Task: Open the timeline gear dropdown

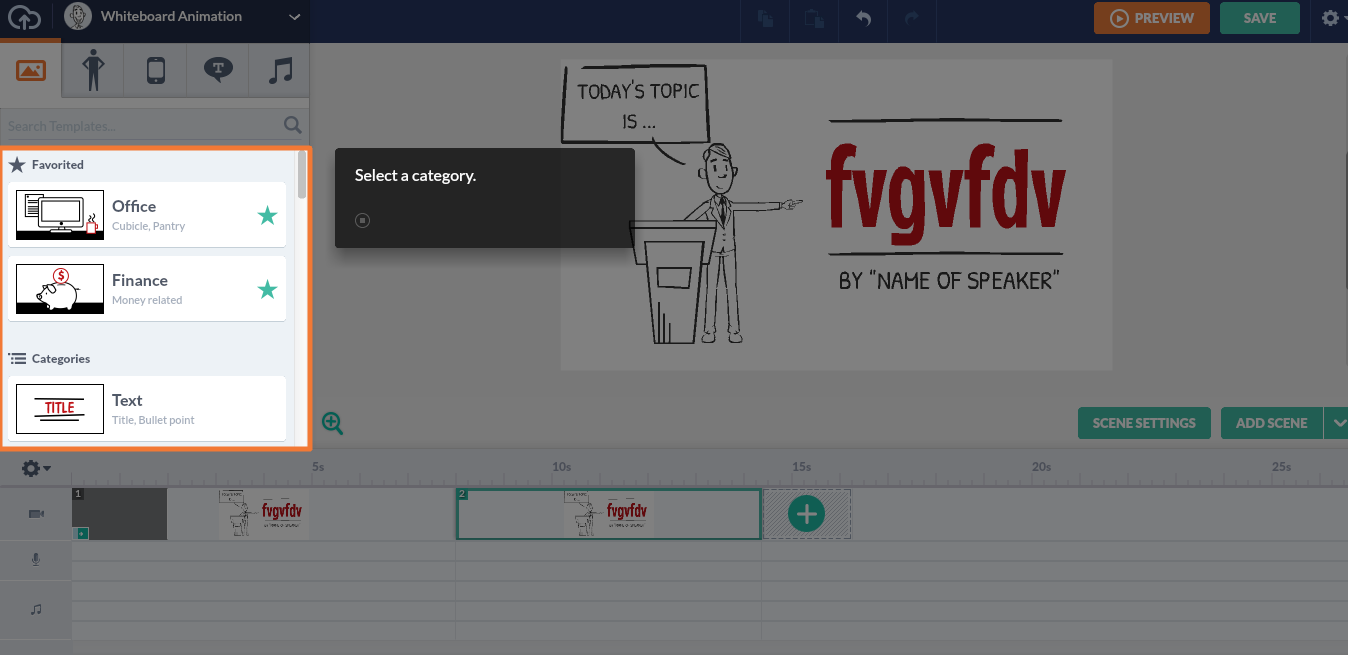Action: [x=34, y=467]
